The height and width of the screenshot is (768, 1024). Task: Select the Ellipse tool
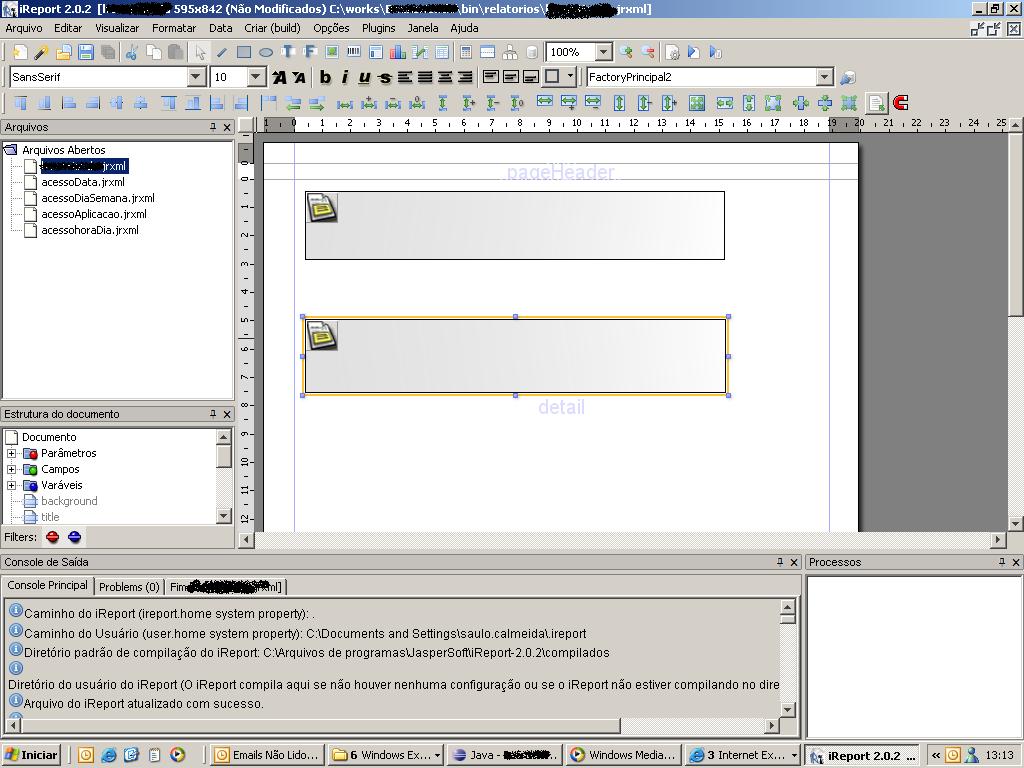point(266,52)
